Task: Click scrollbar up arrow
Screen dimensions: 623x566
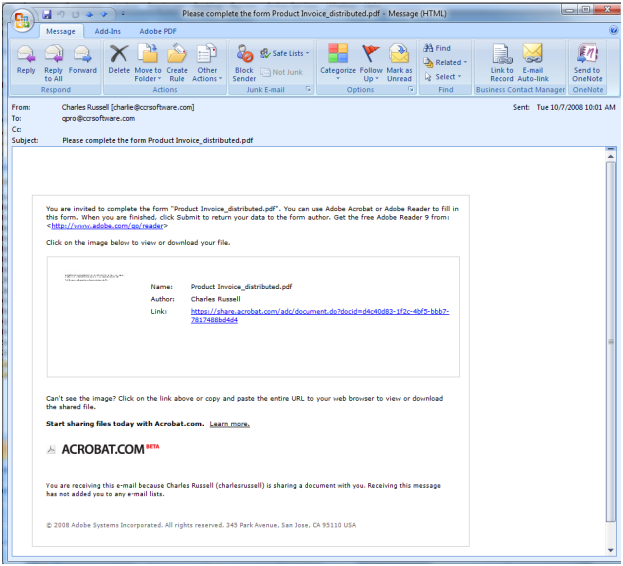Action: 611,156
